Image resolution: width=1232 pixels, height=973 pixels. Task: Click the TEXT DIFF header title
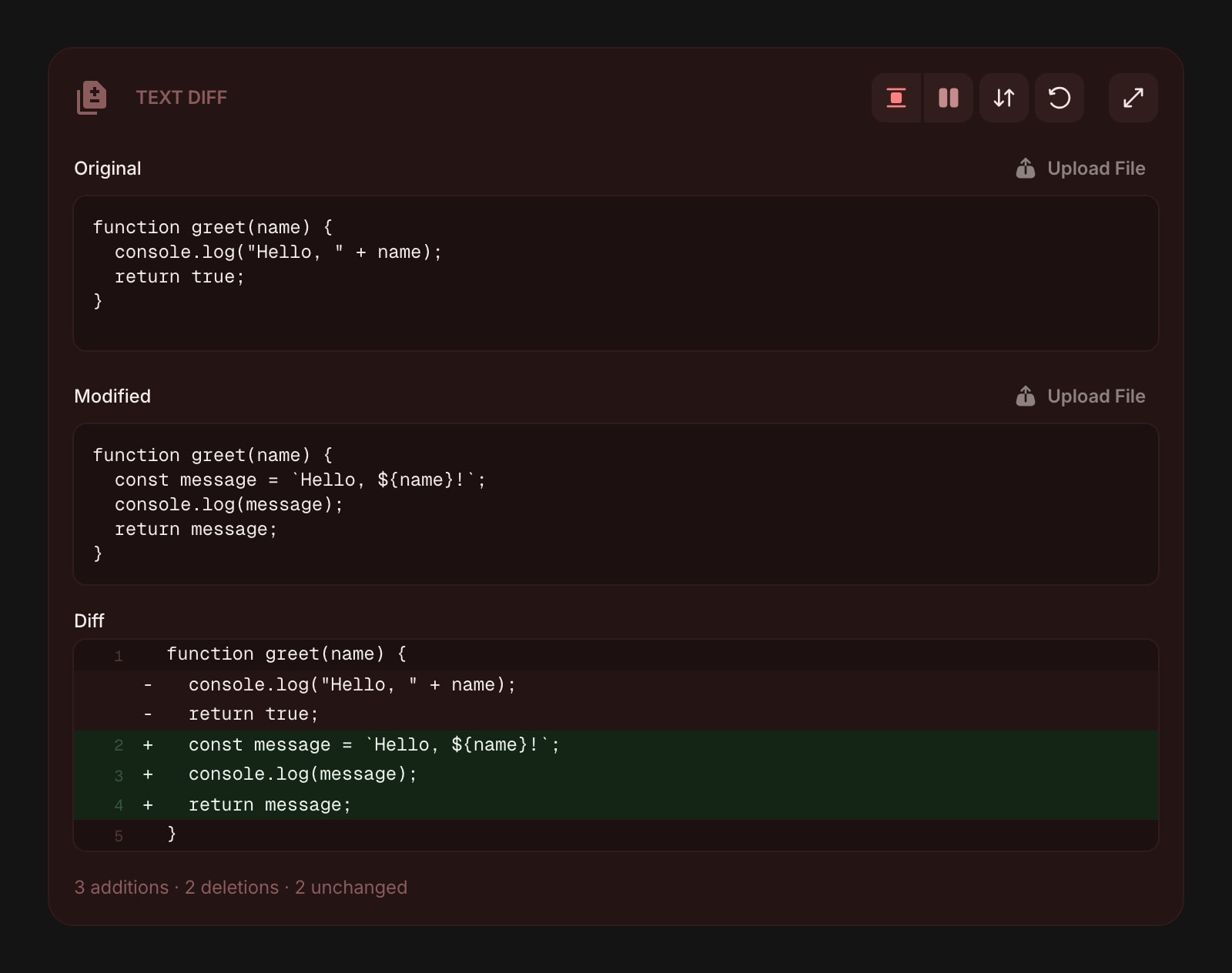point(182,98)
